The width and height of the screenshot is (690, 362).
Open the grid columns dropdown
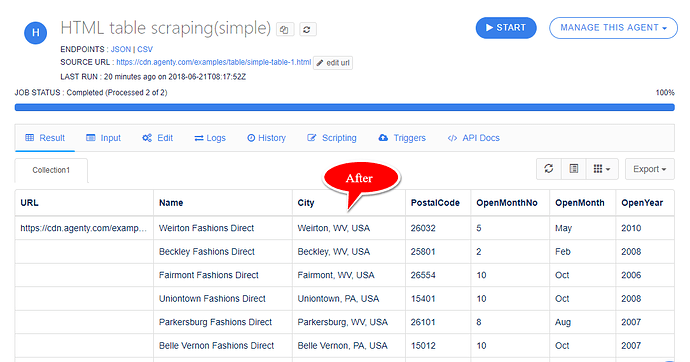click(x=602, y=169)
